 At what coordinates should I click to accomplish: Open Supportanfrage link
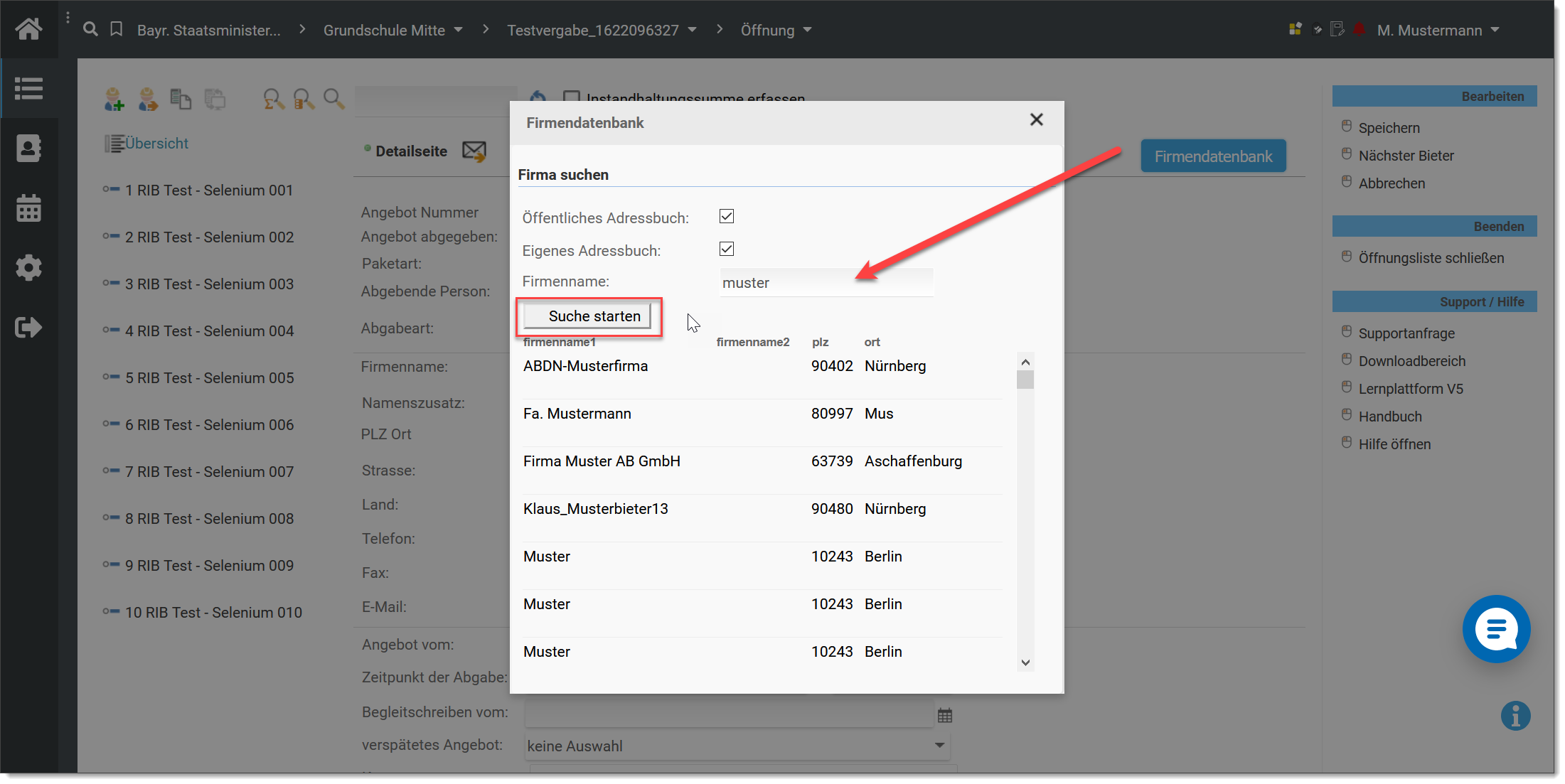[1406, 333]
